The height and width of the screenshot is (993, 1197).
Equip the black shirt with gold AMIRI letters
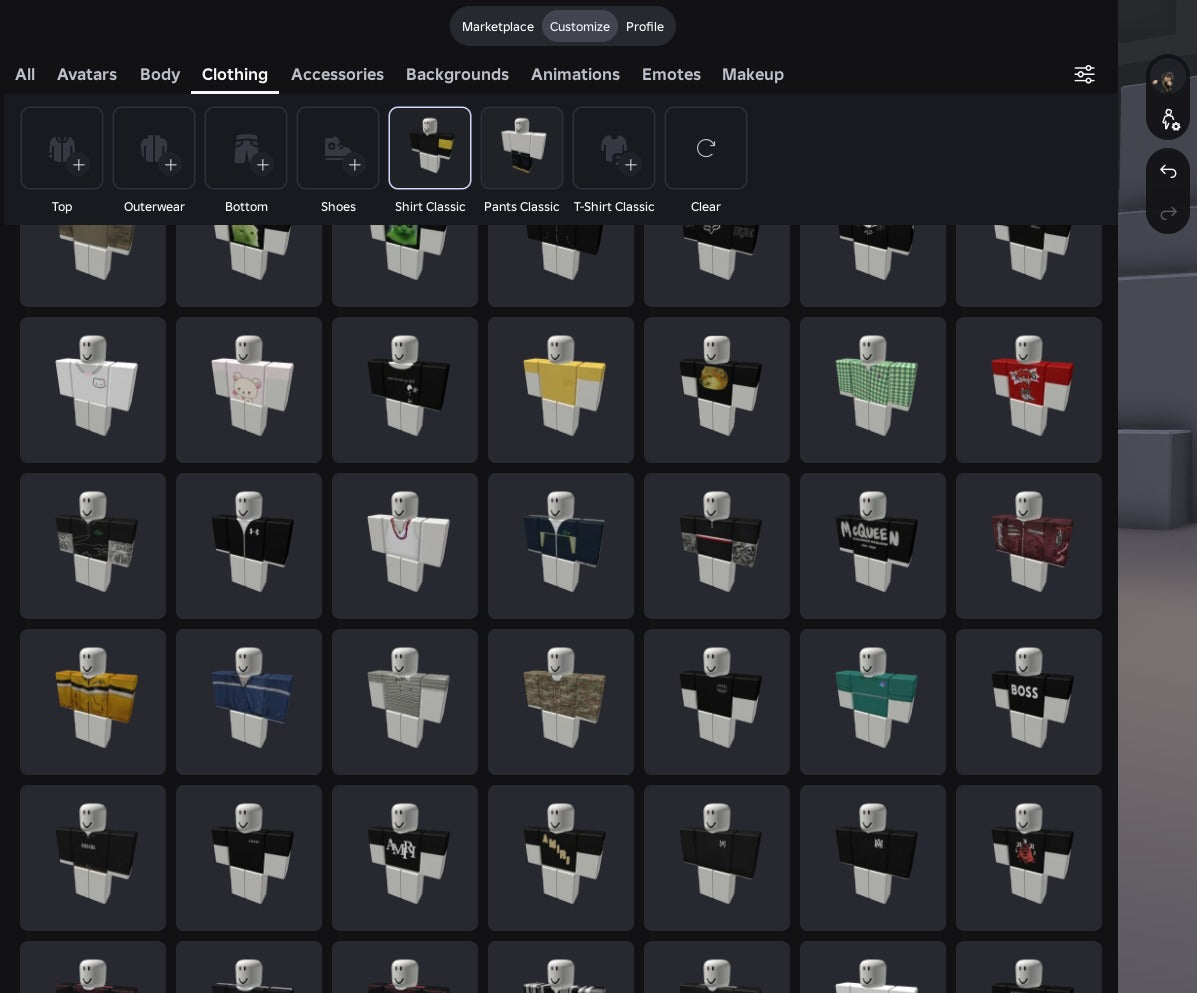560,858
